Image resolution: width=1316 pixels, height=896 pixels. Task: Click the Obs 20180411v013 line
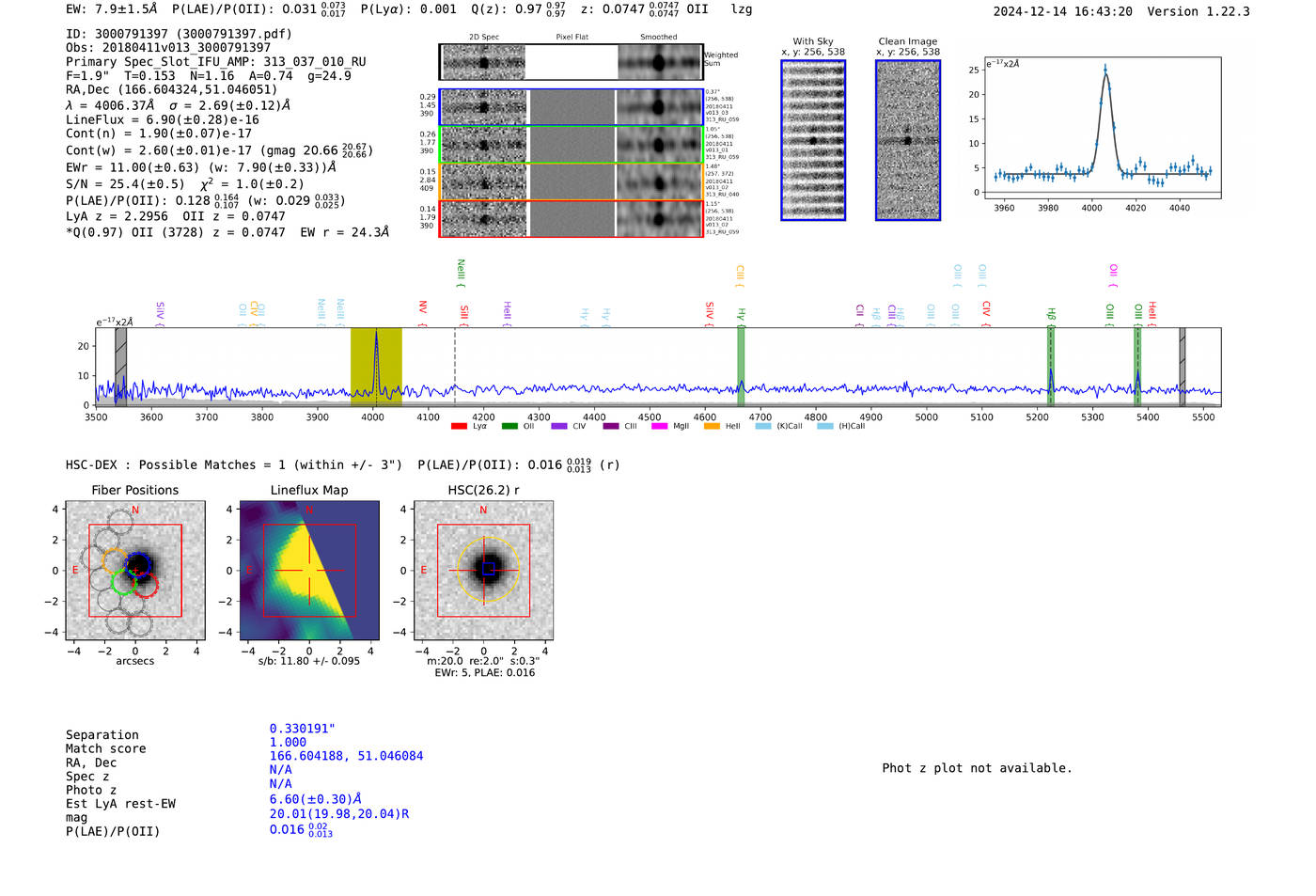point(168,48)
